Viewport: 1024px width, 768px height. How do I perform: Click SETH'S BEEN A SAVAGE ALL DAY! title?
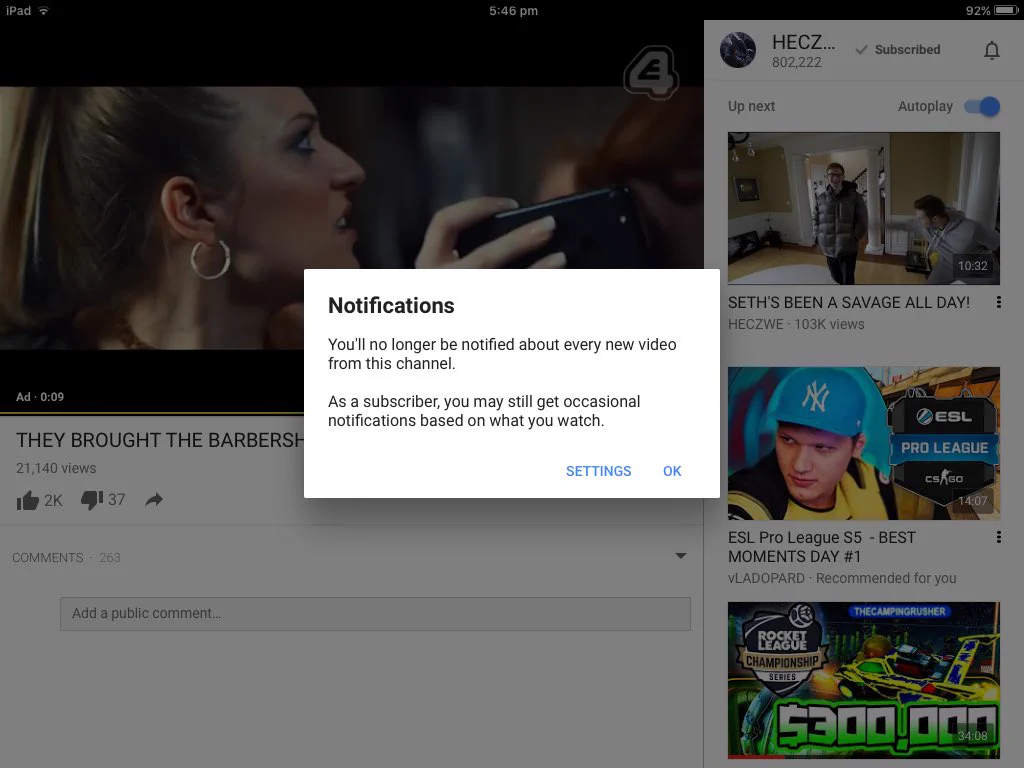click(848, 302)
